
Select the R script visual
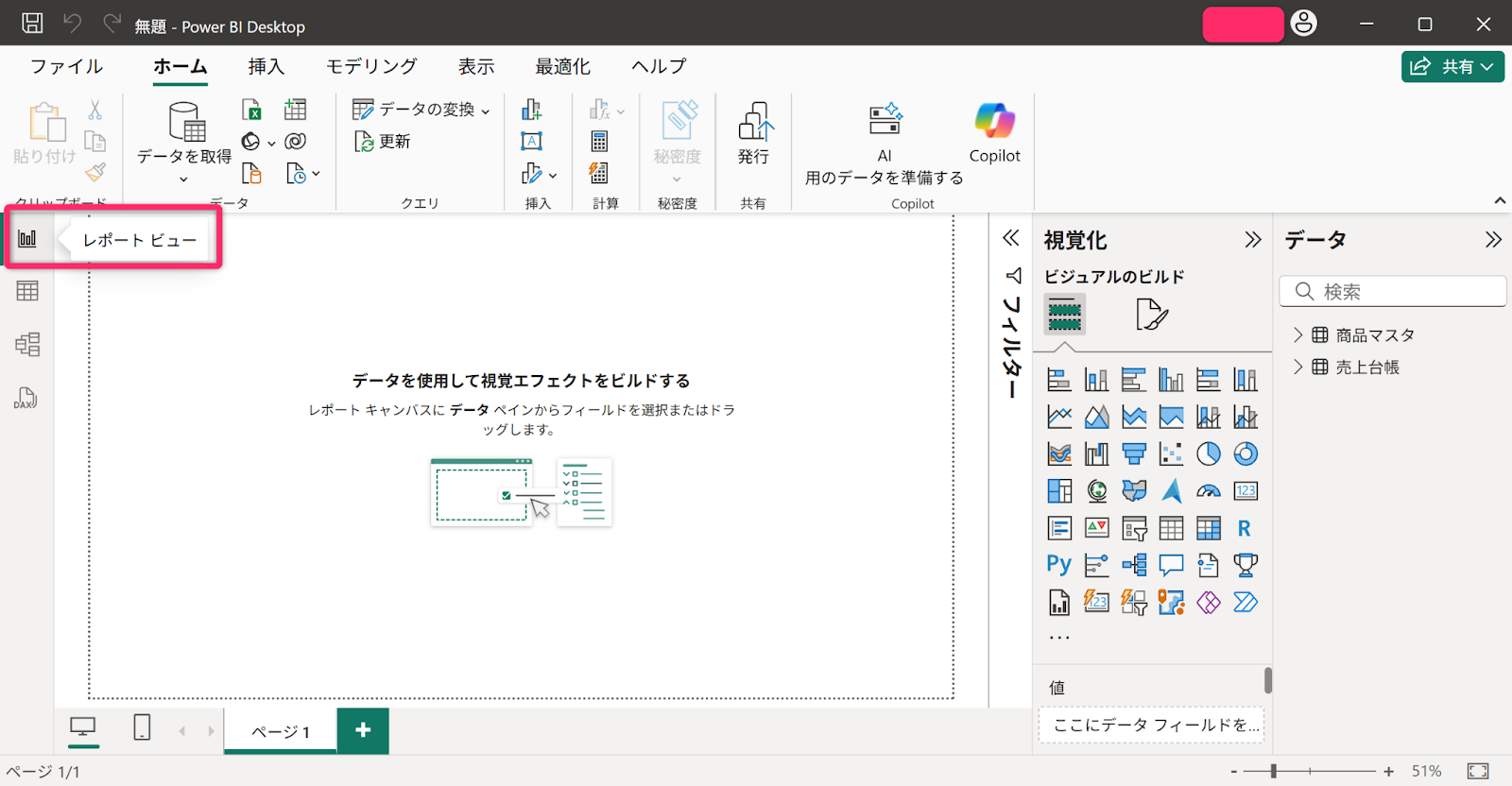[x=1246, y=528]
